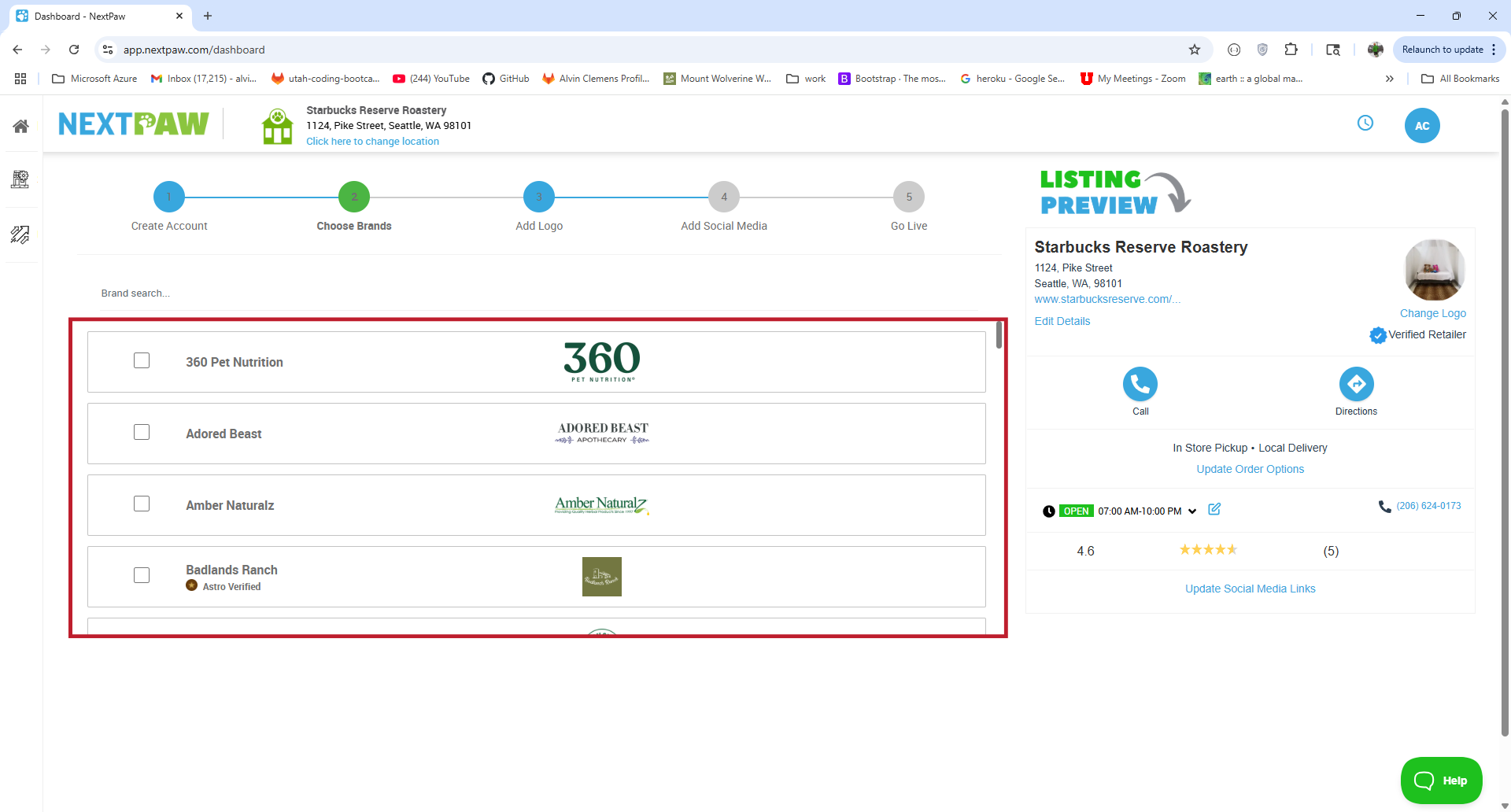
Task: Click the black clock icon beside OPEN
Action: coord(1049,511)
